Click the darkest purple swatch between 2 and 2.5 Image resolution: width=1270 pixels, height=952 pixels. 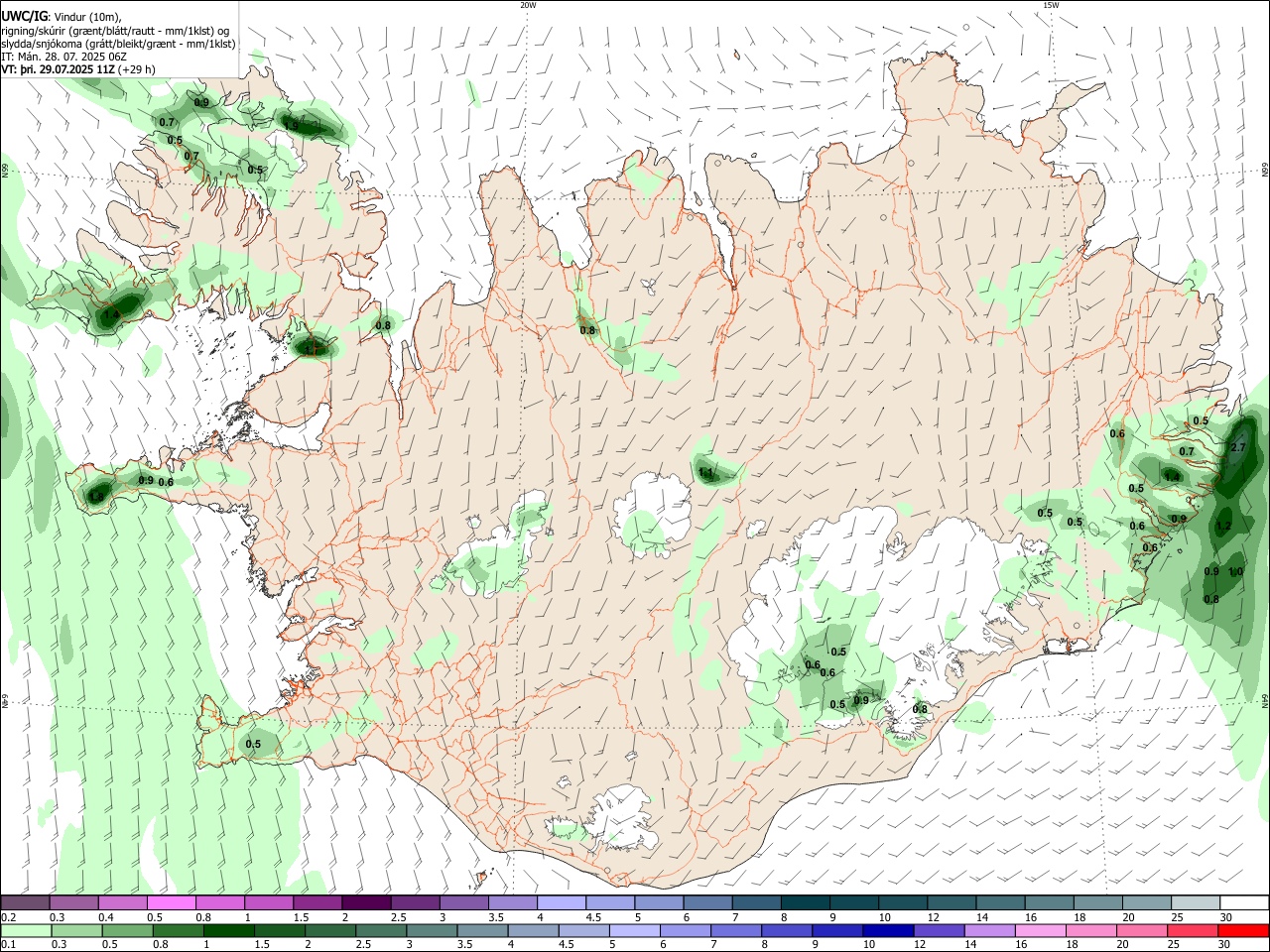(x=366, y=903)
